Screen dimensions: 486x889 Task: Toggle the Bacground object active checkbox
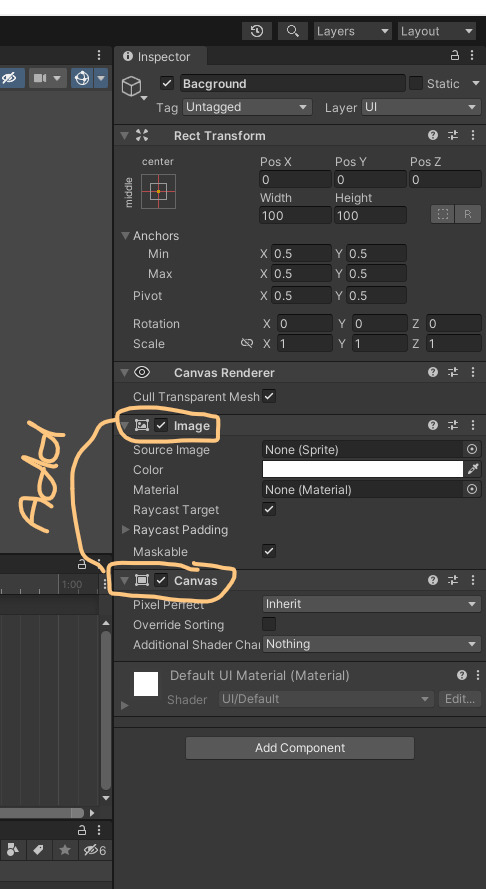167,83
